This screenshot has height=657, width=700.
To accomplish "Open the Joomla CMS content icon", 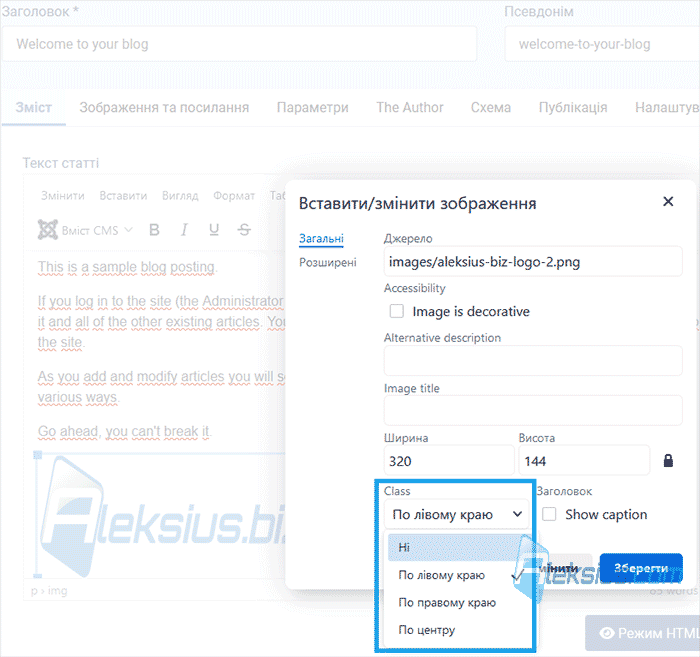I will point(47,230).
